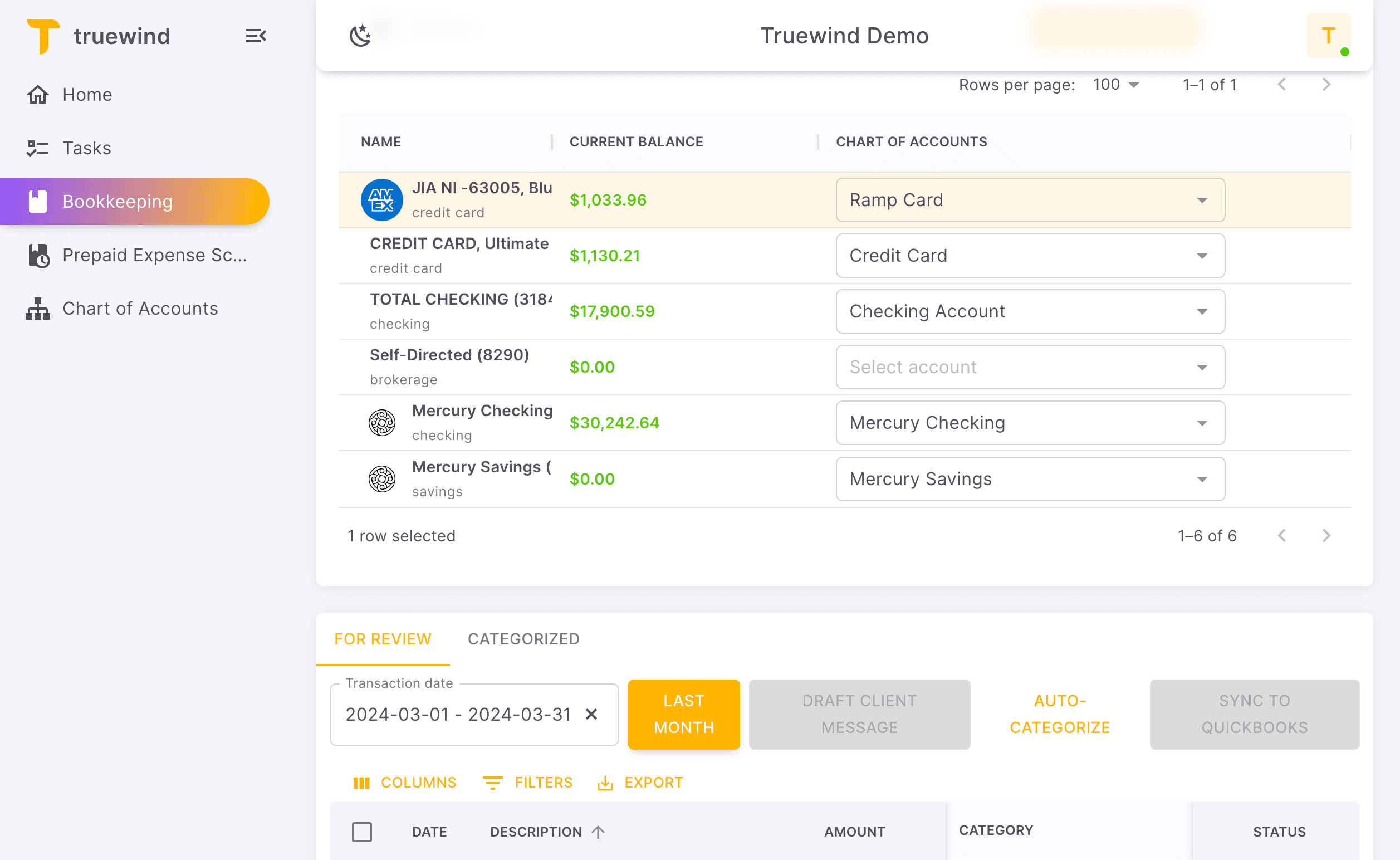Open Chart of Accounts in sidebar
The image size is (1400, 860).
point(140,308)
